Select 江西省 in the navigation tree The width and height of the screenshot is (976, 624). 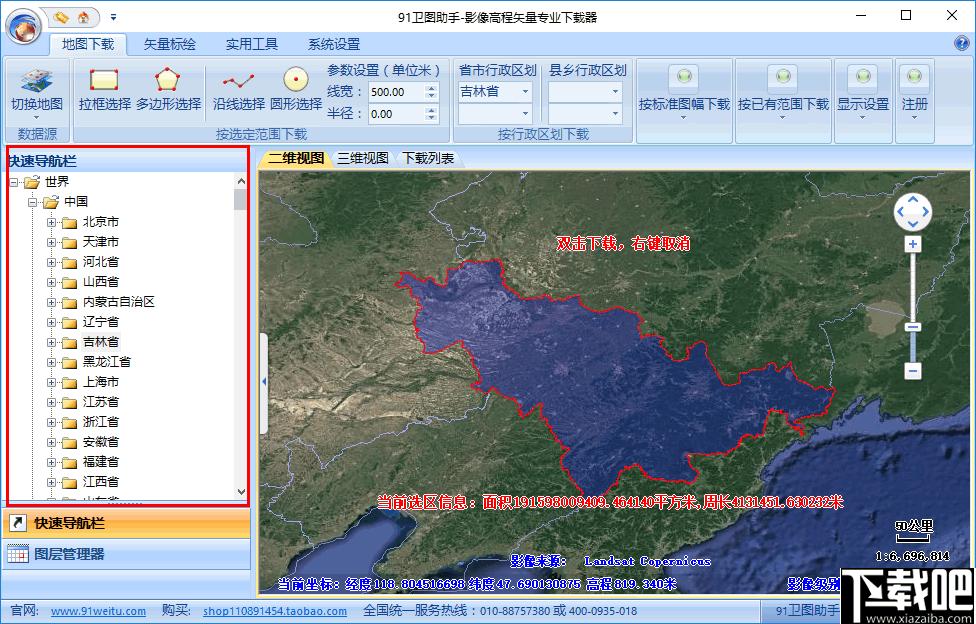(x=100, y=481)
